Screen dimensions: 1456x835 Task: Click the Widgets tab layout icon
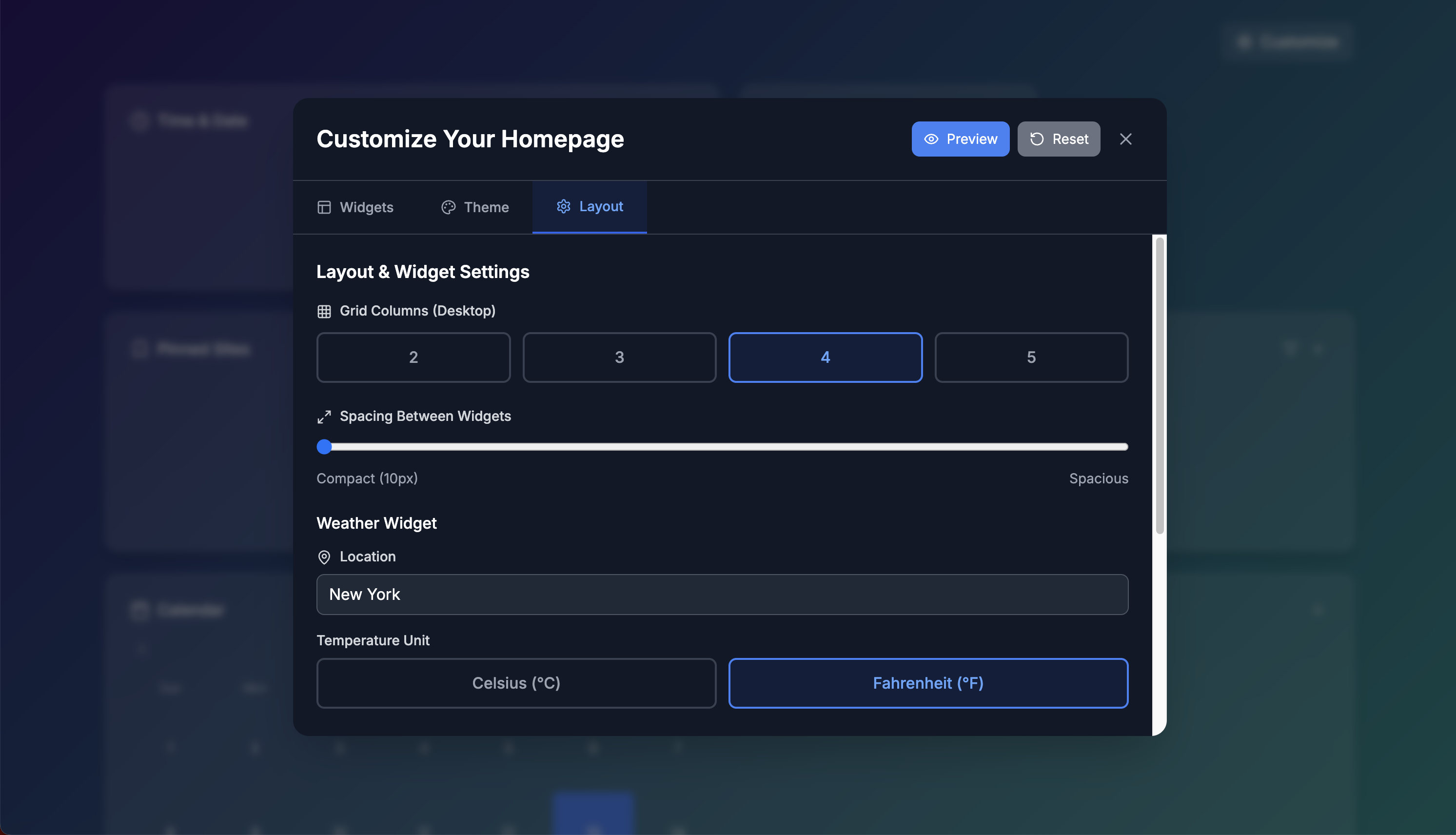tap(324, 207)
